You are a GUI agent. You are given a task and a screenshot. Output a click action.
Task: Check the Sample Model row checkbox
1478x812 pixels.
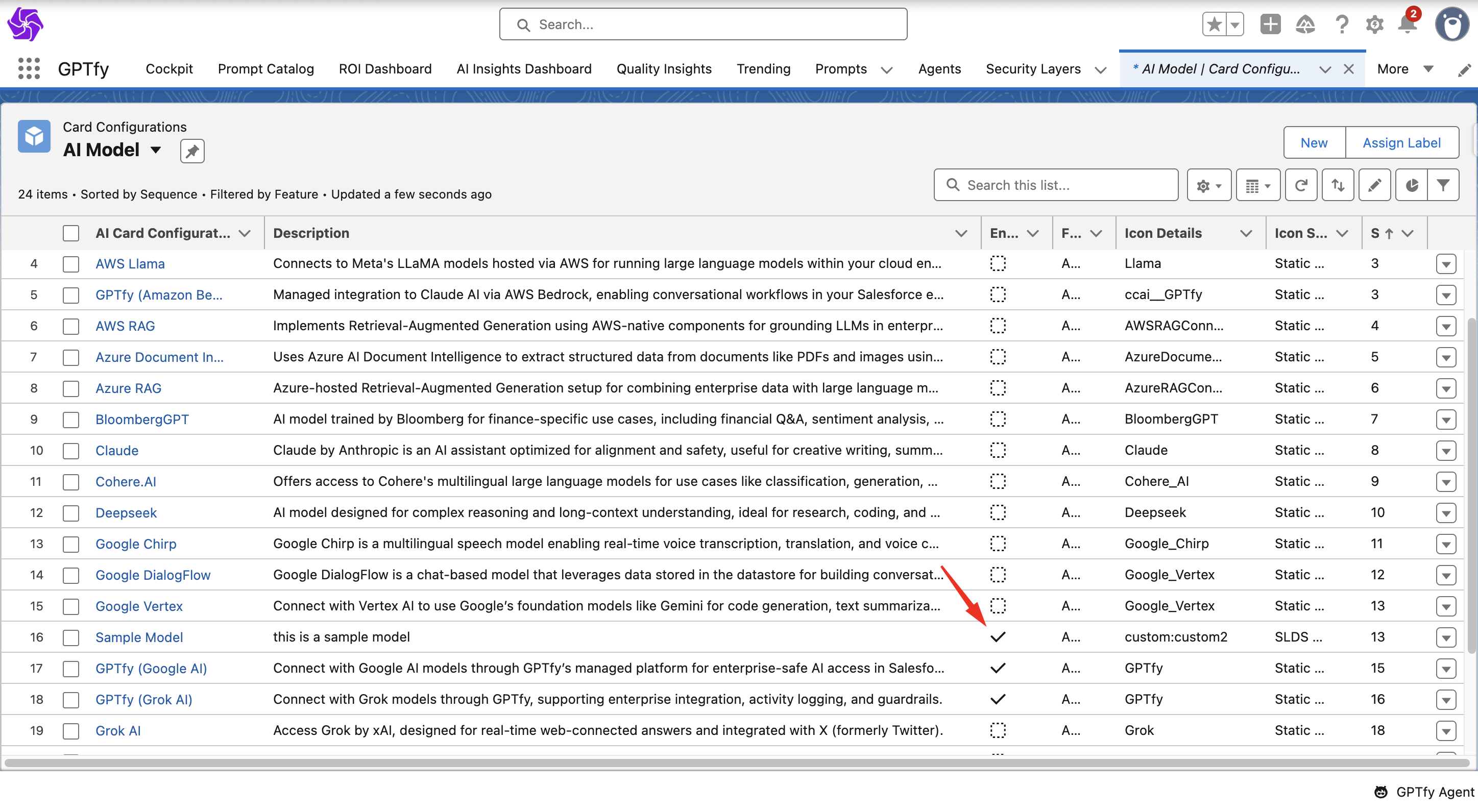pos(71,637)
